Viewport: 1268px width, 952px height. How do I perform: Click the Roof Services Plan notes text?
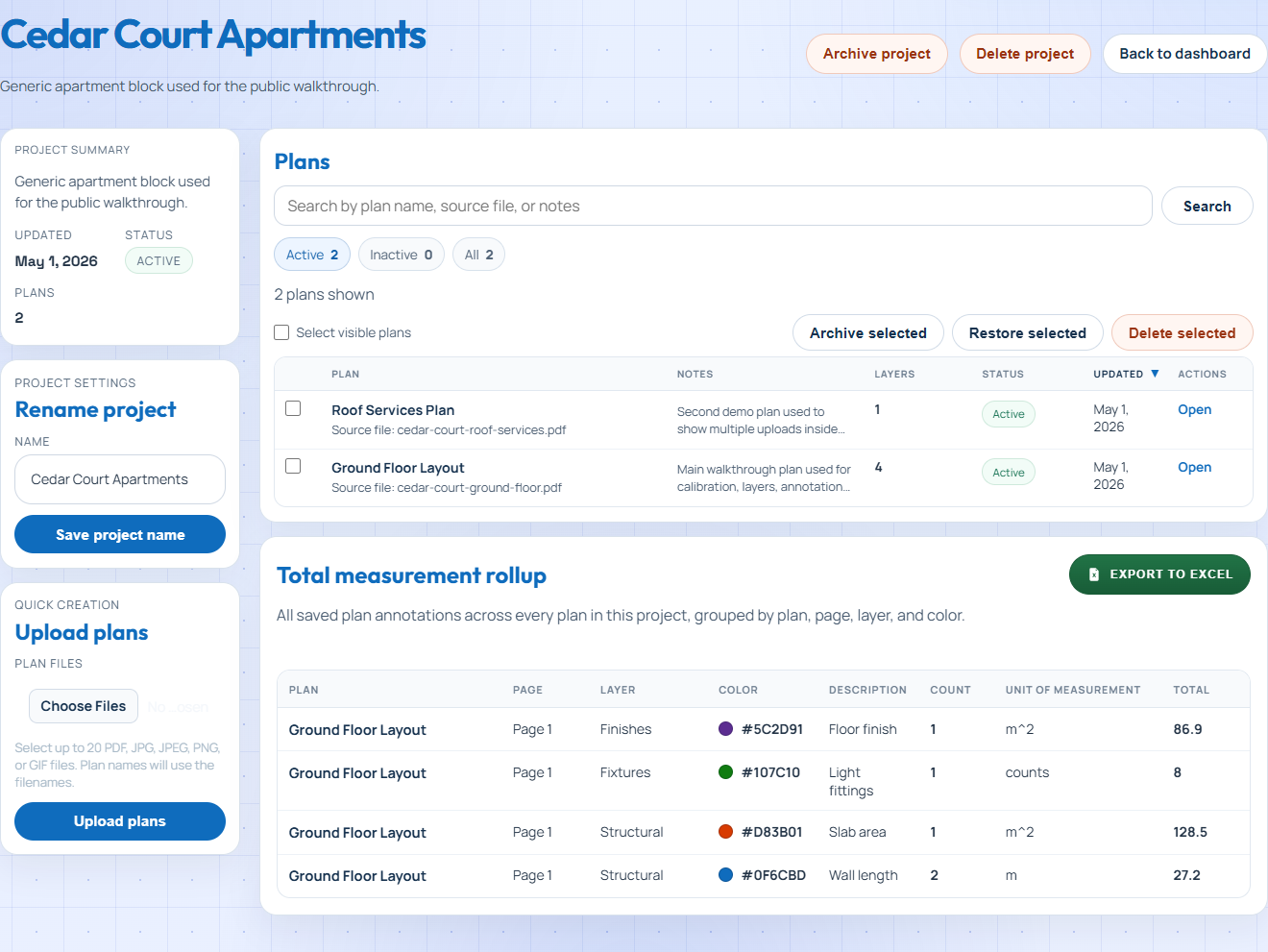761,420
